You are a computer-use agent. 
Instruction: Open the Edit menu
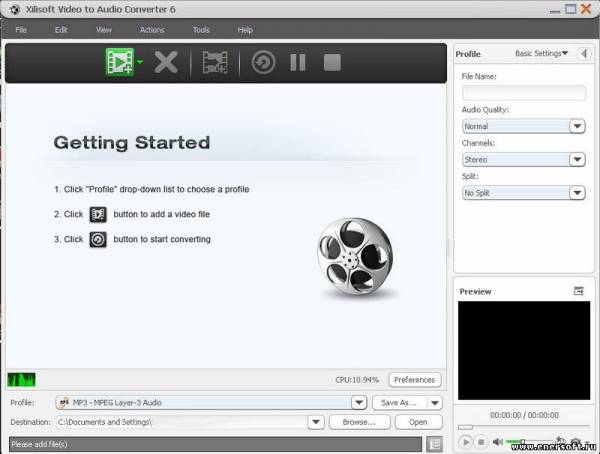(61, 30)
